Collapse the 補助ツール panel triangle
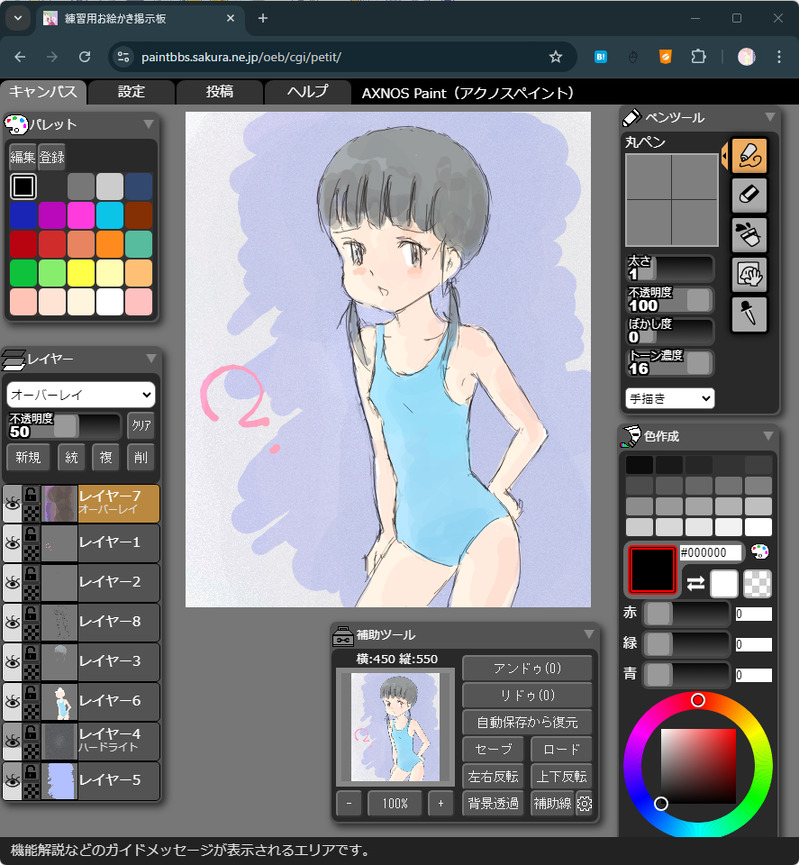This screenshot has height=865, width=799. point(589,634)
